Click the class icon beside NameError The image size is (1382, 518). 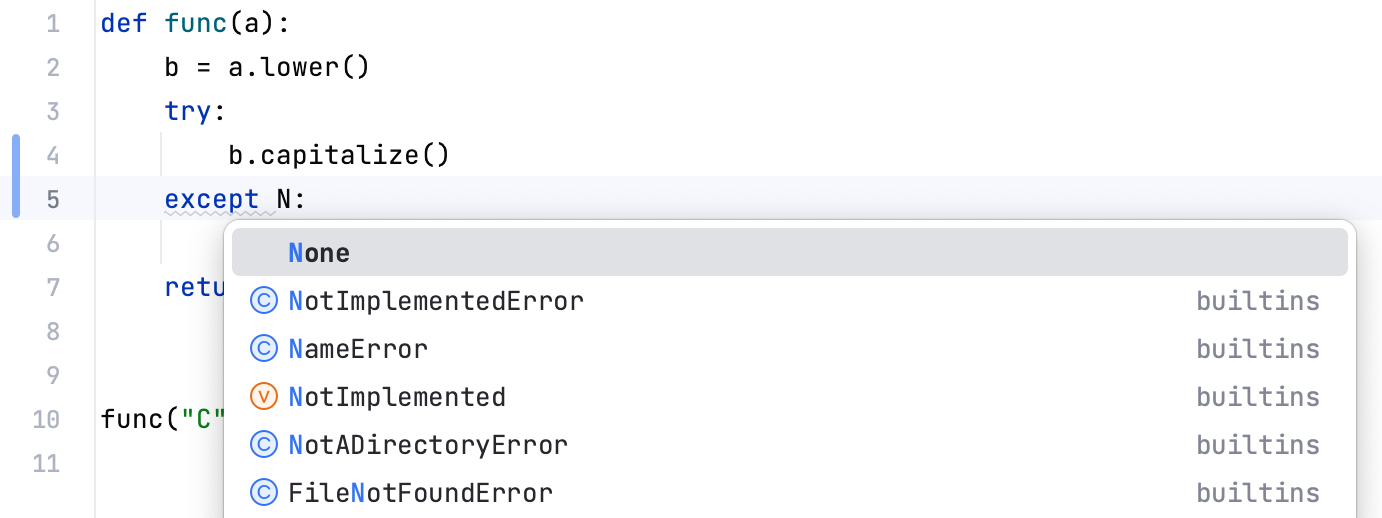pos(263,349)
